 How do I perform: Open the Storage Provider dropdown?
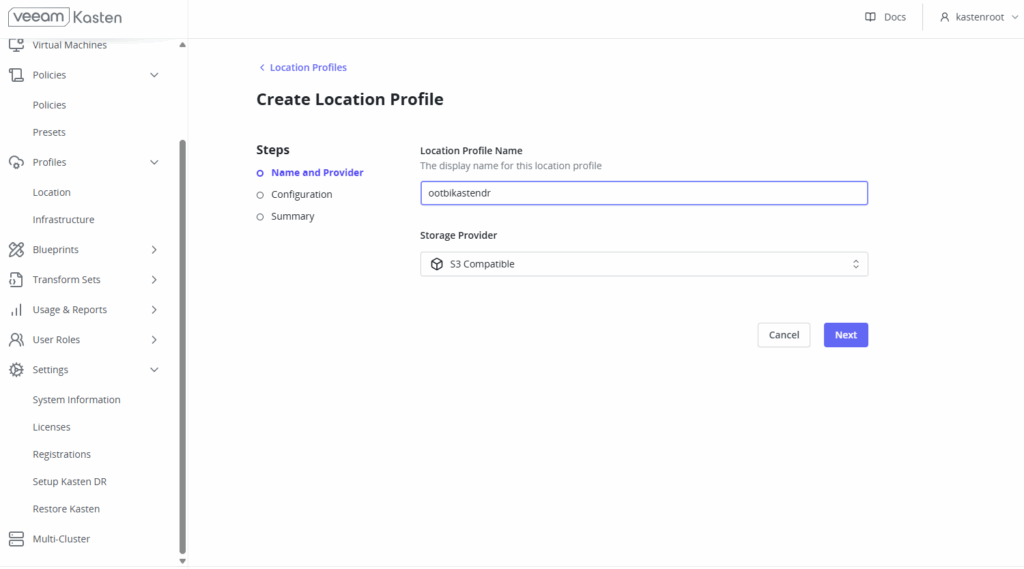[x=643, y=264]
